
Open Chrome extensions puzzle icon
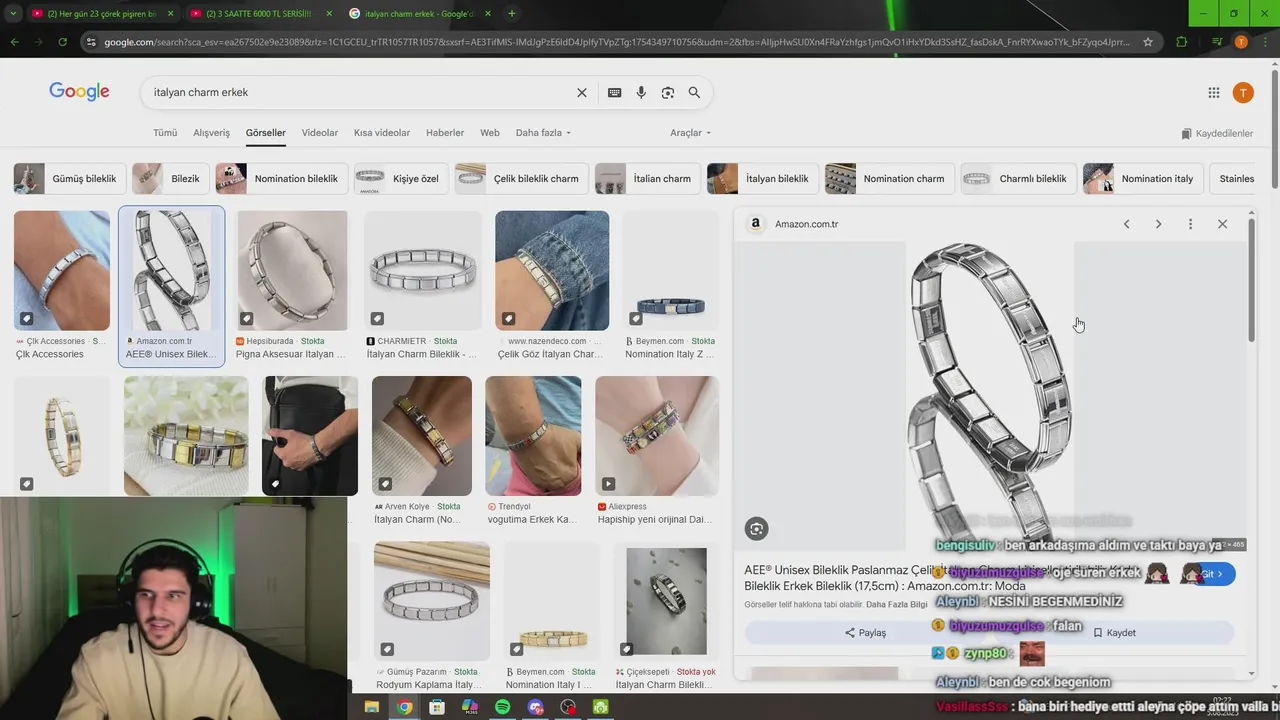tap(1182, 42)
